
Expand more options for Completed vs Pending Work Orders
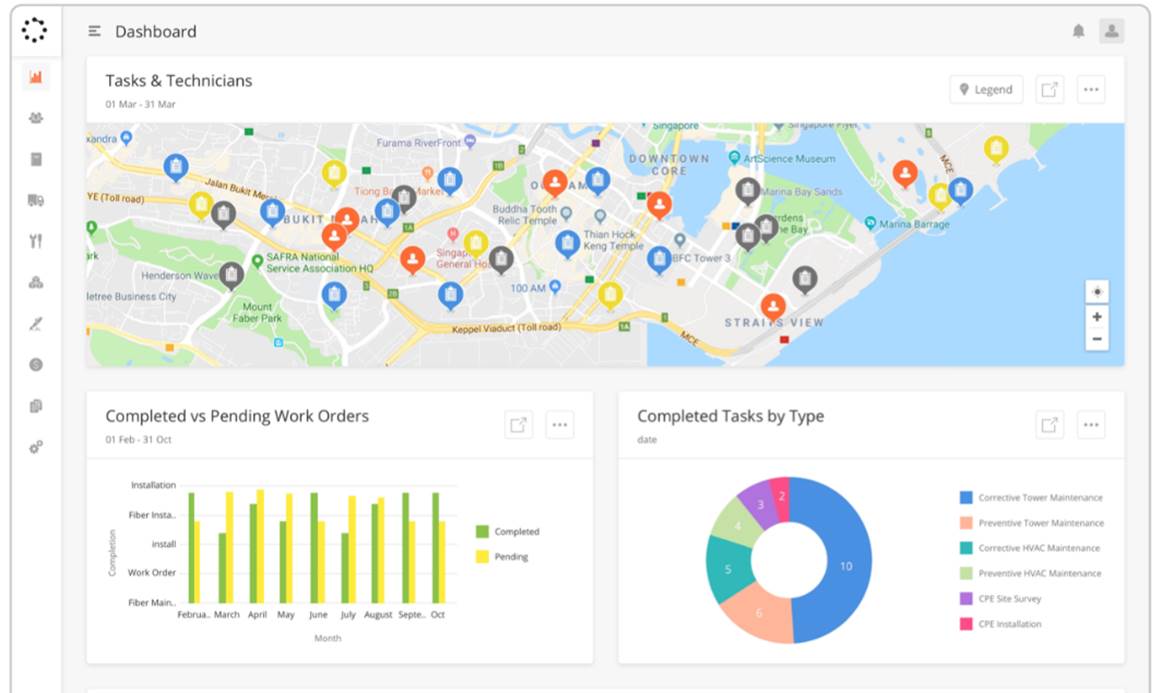(559, 425)
